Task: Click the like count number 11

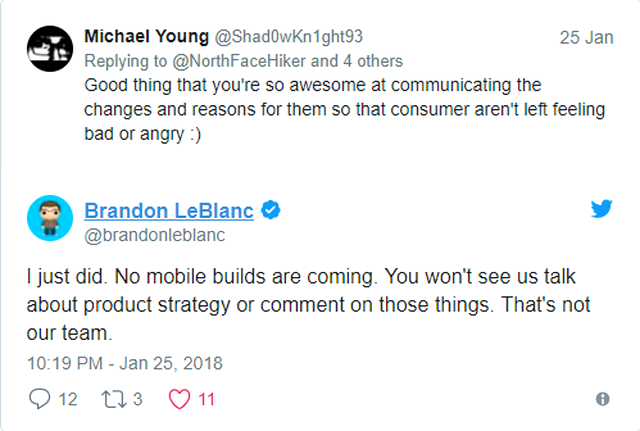Action: 206,399
